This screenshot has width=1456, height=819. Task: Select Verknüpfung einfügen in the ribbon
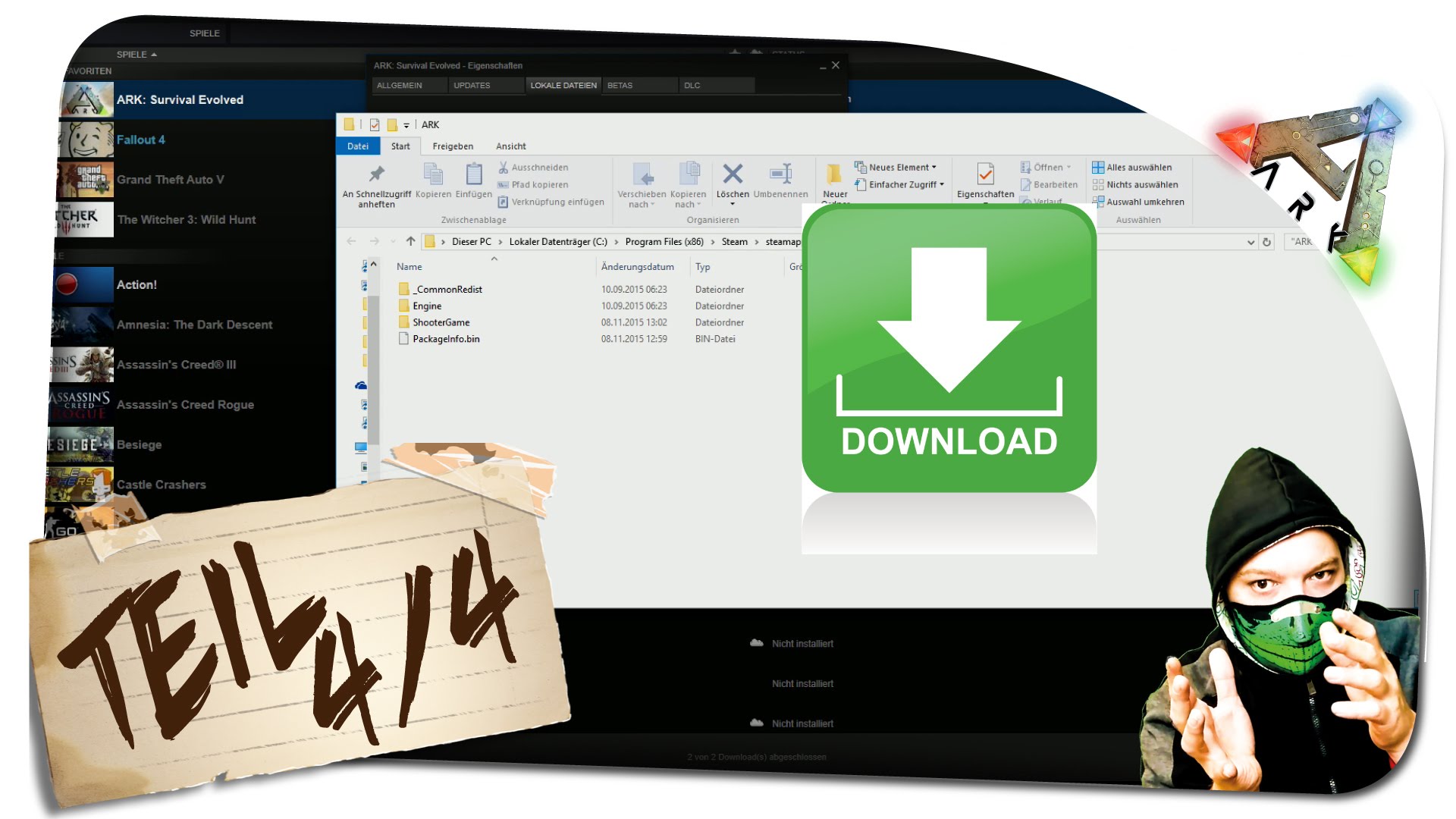click(x=551, y=202)
